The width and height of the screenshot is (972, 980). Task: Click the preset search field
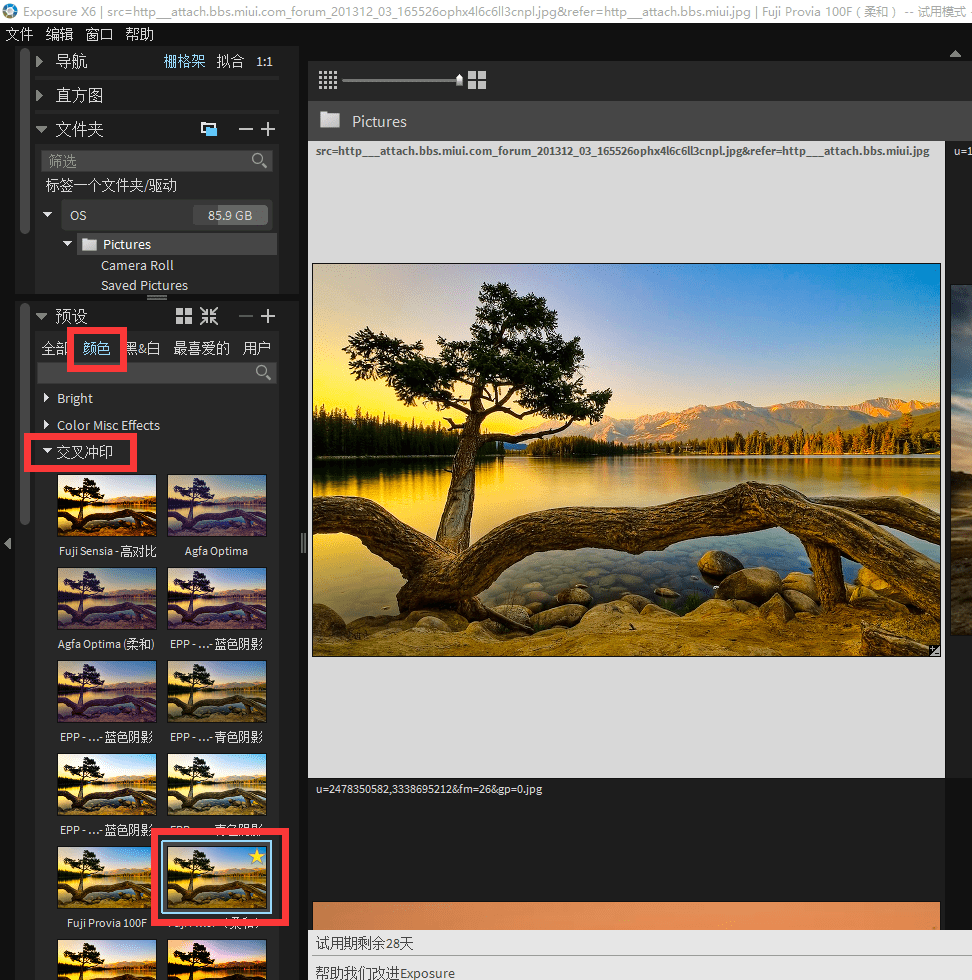point(156,372)
